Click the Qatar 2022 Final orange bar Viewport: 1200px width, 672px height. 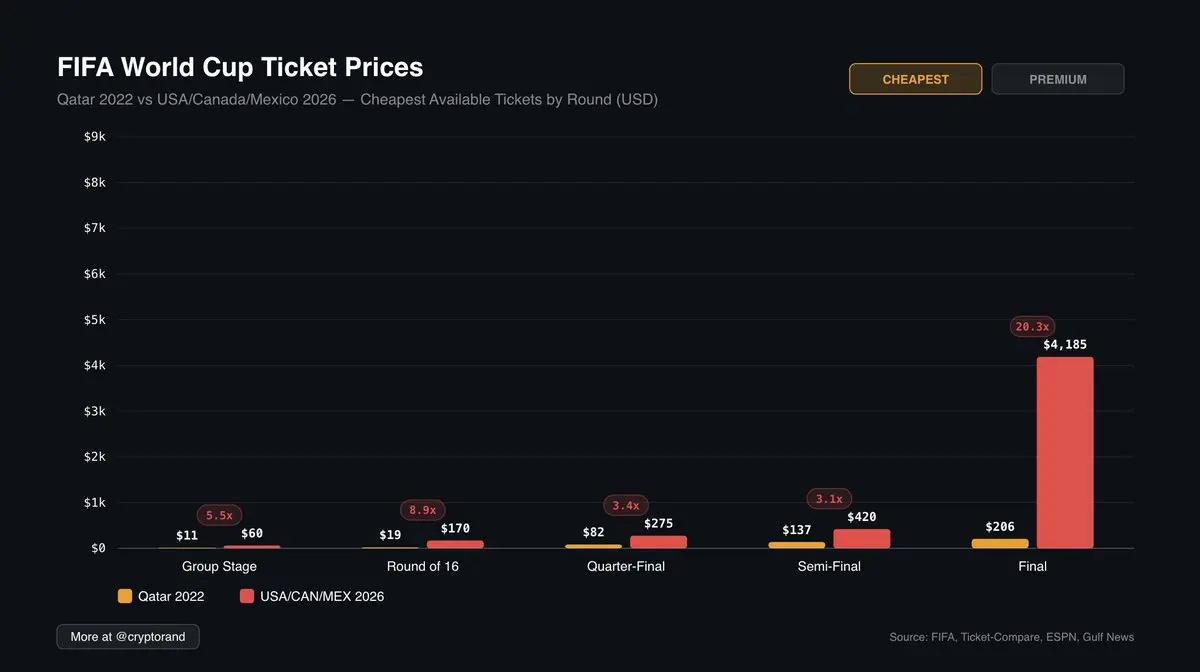(1000, 543)
